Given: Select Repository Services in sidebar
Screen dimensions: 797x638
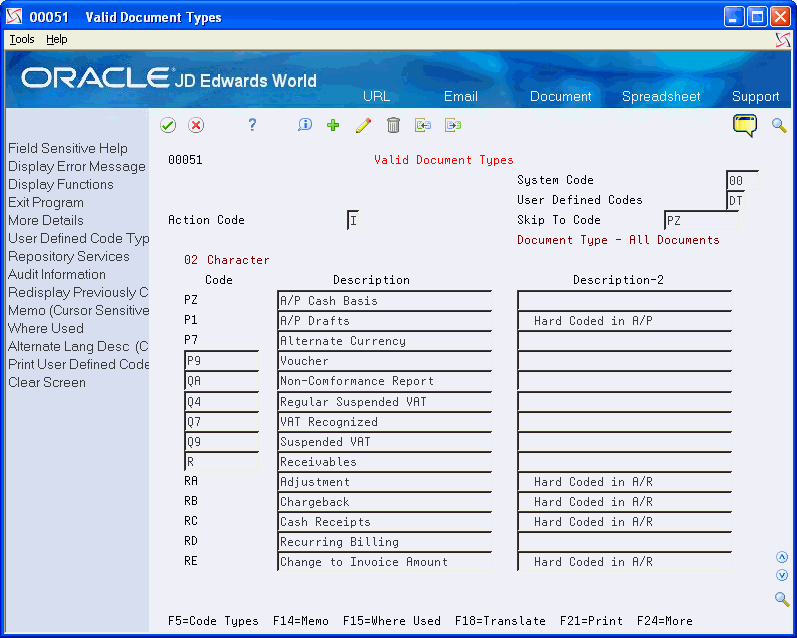Looking at the screenshot, I should click(69, 256).
